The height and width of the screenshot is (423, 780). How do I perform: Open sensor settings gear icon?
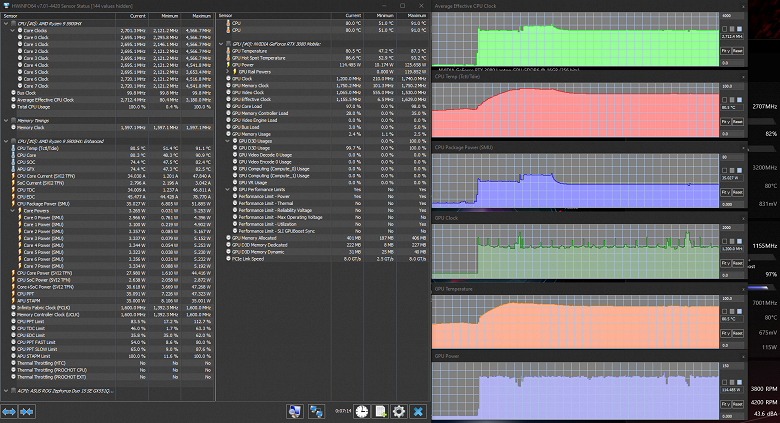398,411
